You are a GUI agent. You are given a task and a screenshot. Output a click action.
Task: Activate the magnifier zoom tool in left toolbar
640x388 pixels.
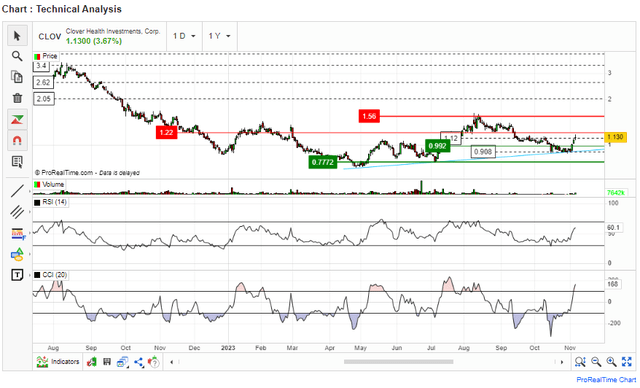coord(17,56)
